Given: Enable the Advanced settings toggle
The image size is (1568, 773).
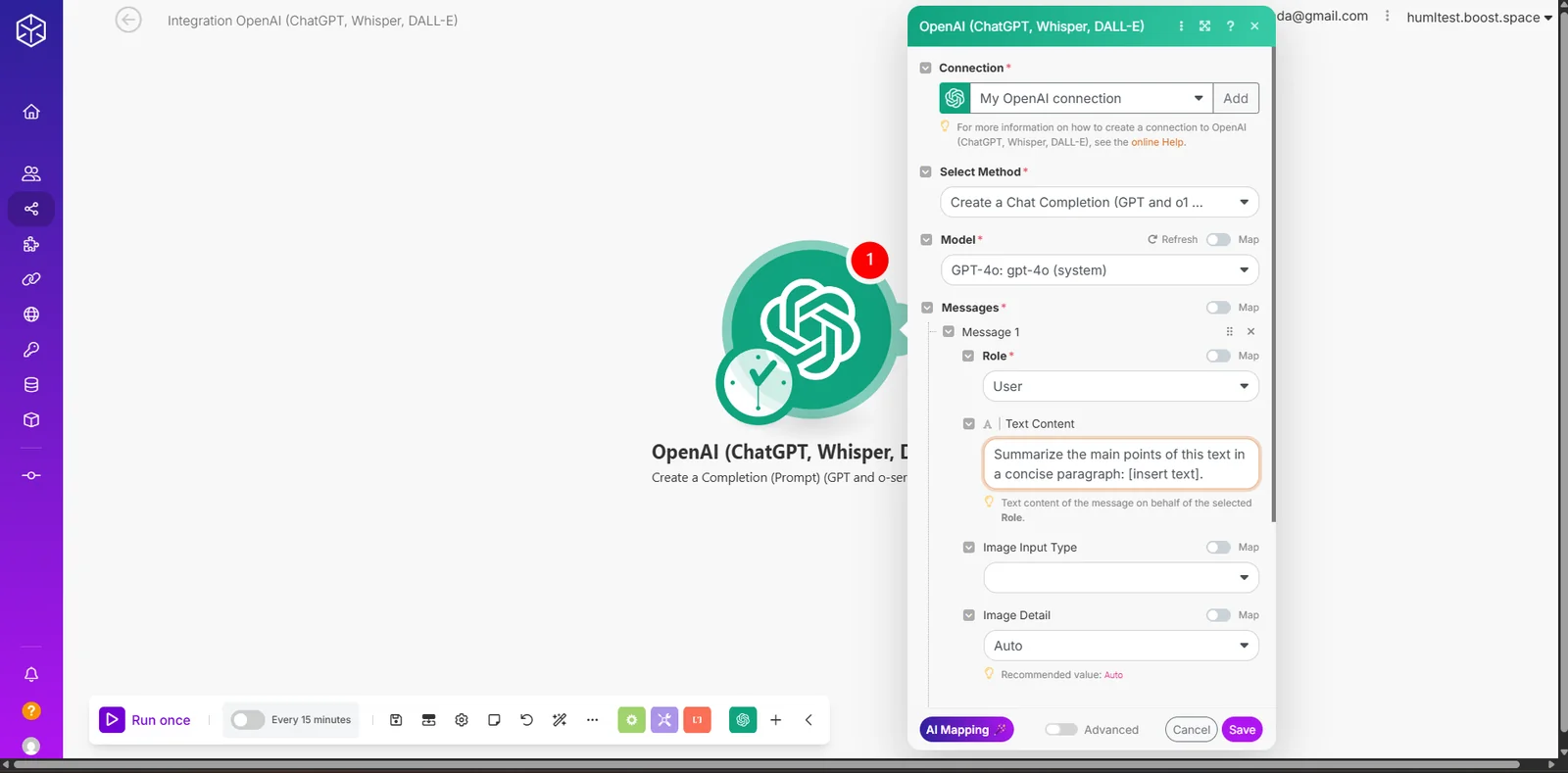Looking at the screenshot, I should [x=1061, y=730].
